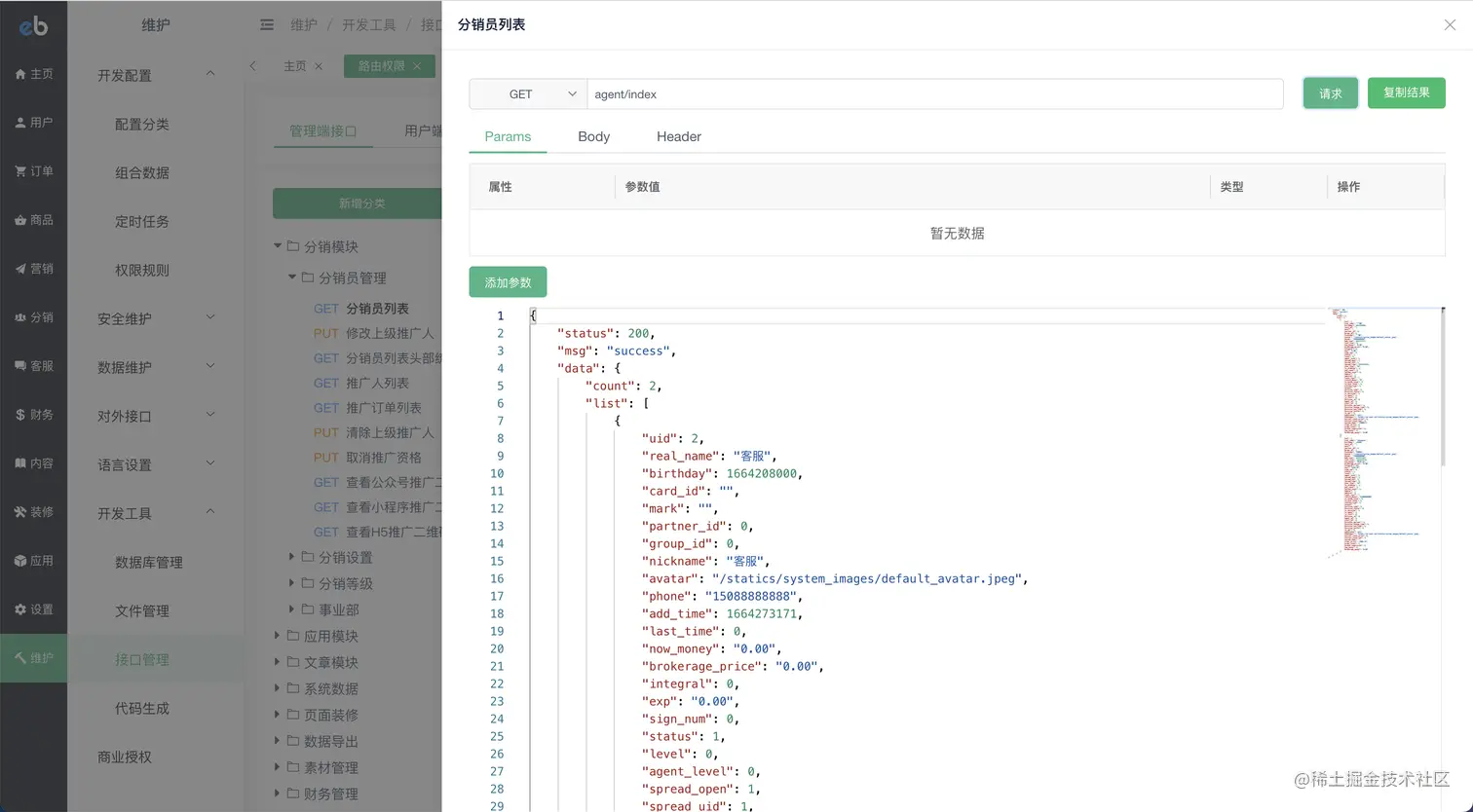This screenshot has height=812, width=1473.
Task: Expand the 文章模块 tree folder
Action: click(x=278, y=662)
